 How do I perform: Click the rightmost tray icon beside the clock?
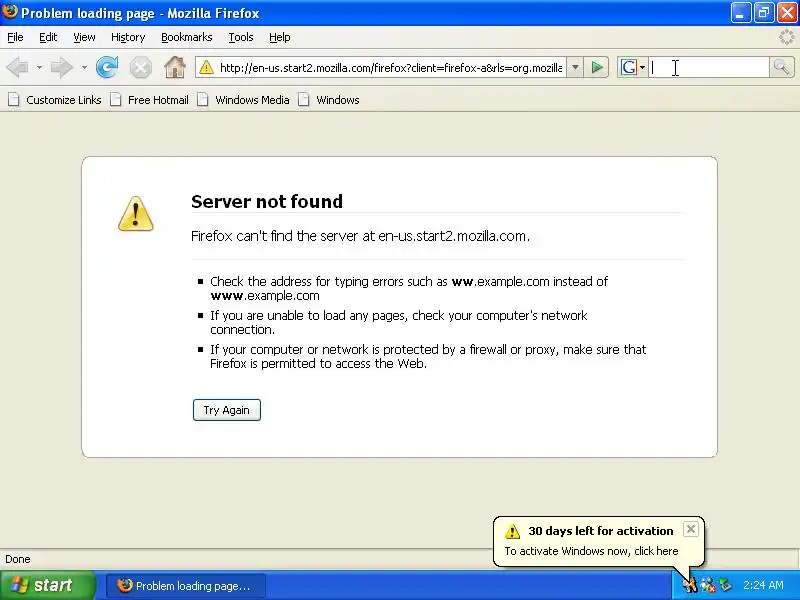[725, 585]
